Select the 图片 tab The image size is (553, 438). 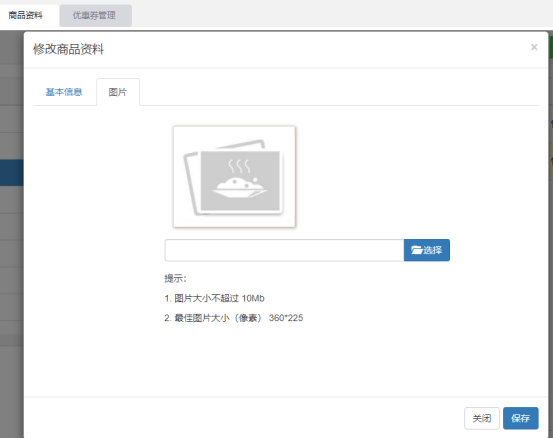tap(118, 92)
